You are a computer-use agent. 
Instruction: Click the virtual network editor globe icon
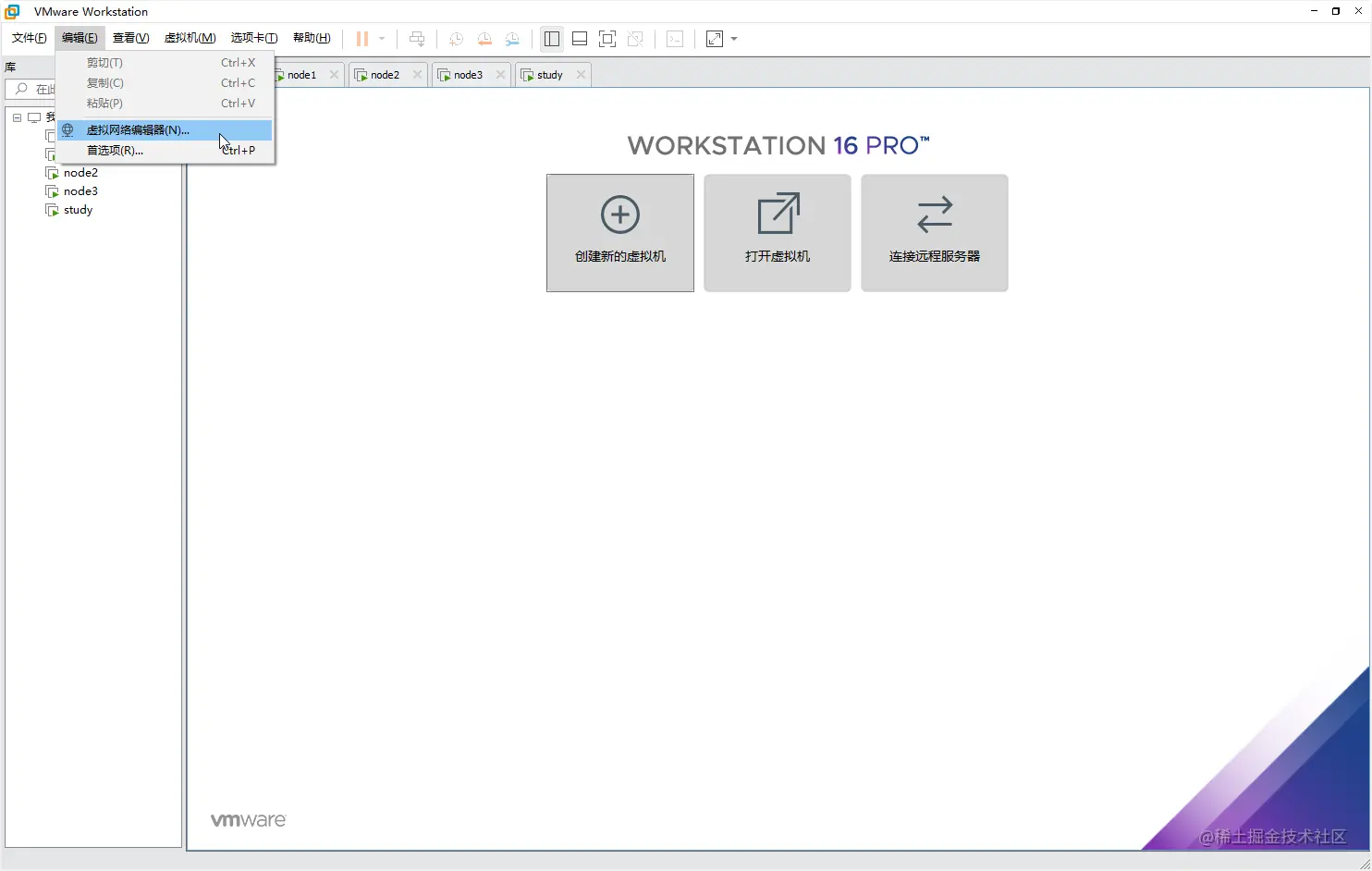(x=67, y=129)
